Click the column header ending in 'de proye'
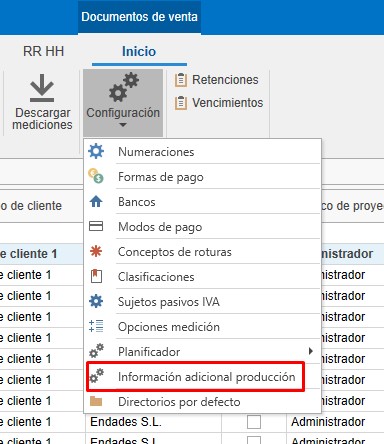Viewport: 384px width, 444px height. click(353, 206)
